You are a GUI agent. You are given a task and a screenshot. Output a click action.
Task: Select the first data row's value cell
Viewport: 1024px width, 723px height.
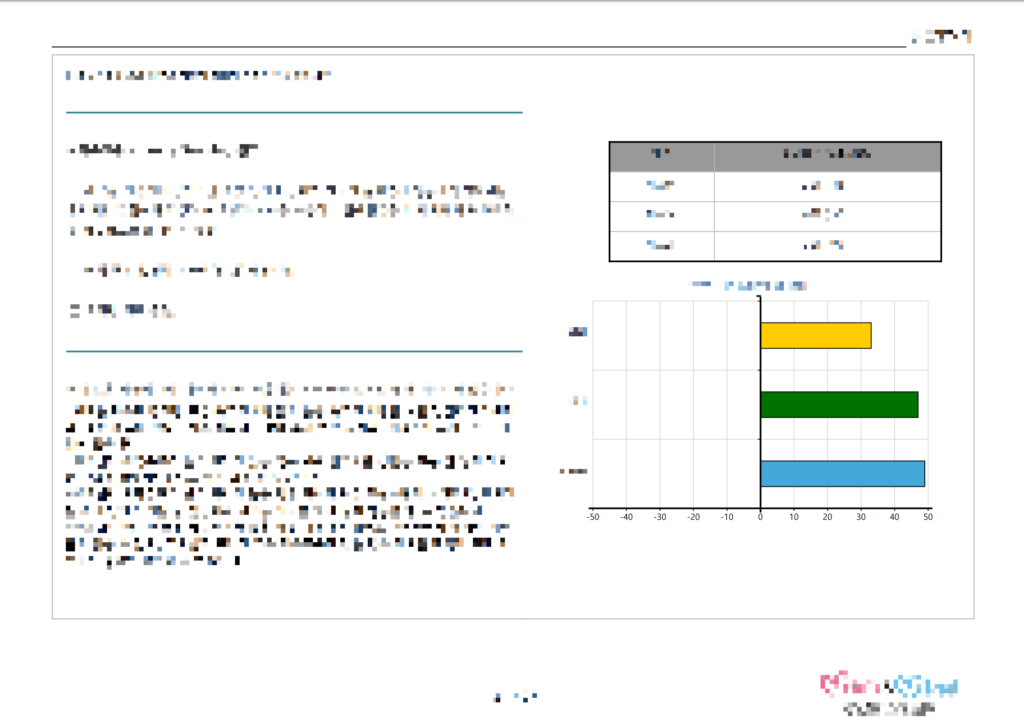point(826,186)
